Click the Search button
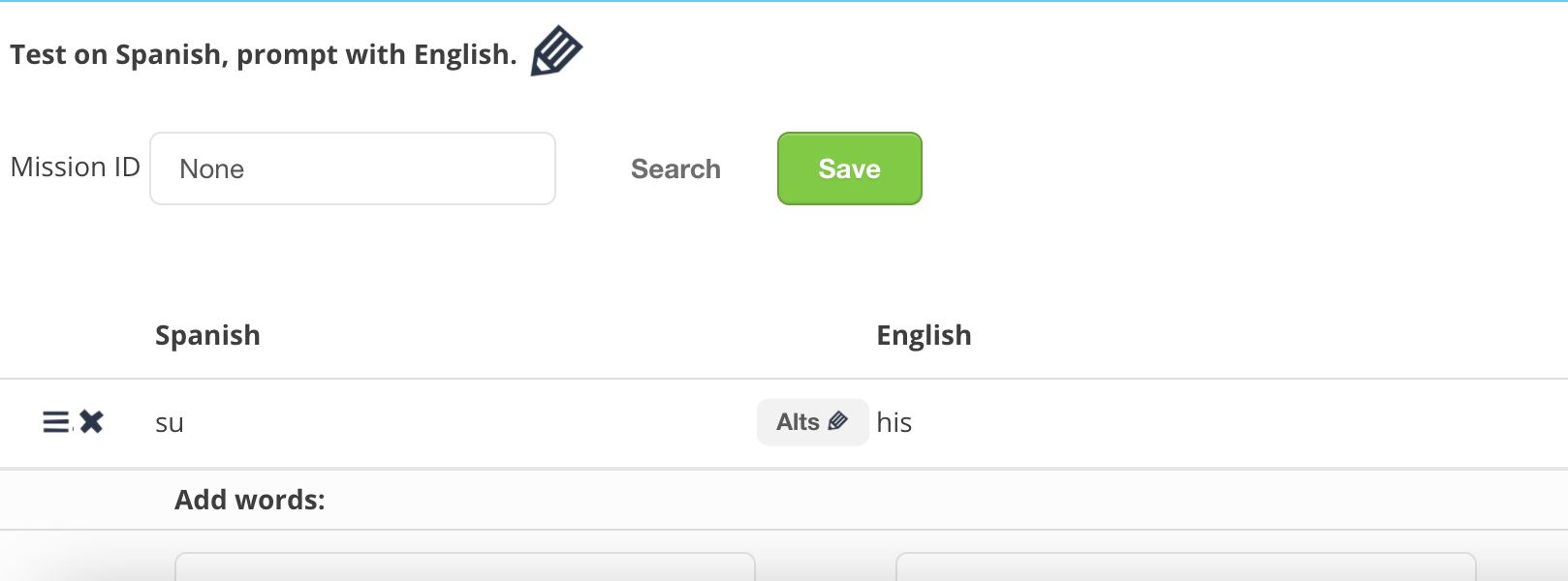The image size is (1568, 581). point(675,169)
